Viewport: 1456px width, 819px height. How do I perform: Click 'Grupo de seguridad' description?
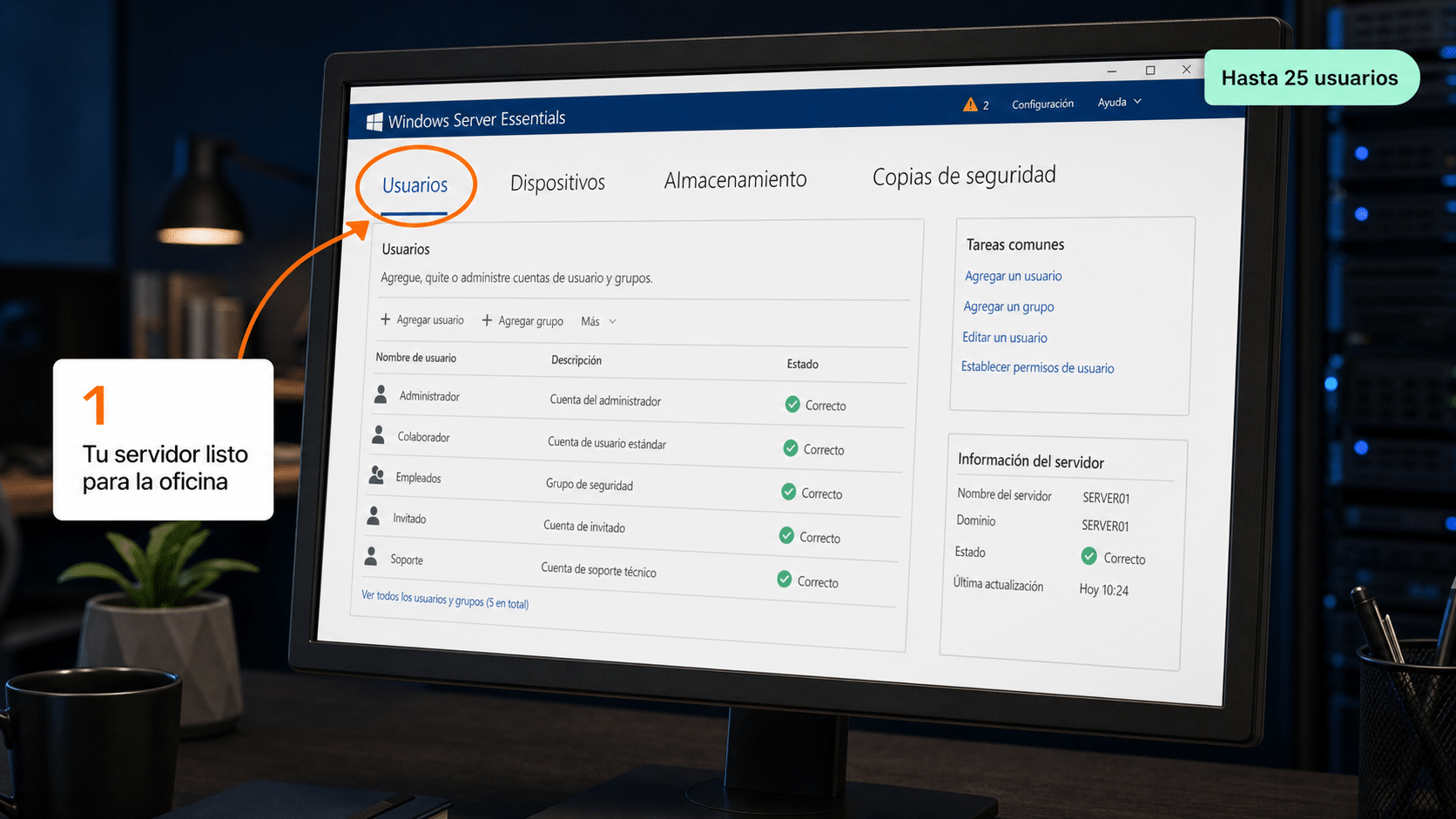pos(590,485)
